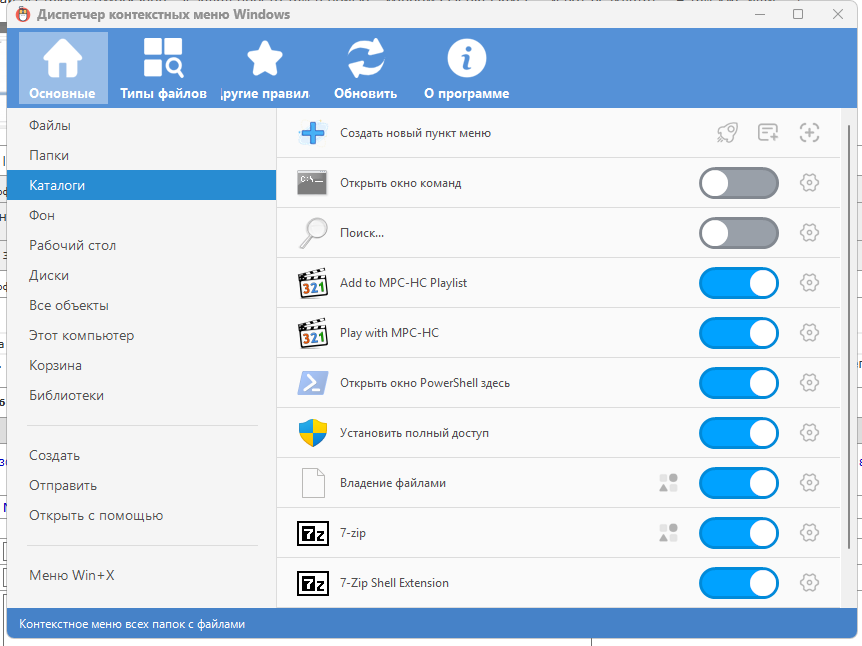Enable Открыть окно команд toggle
The height and width of the screenshot is (646, 862).
(738, 183)
